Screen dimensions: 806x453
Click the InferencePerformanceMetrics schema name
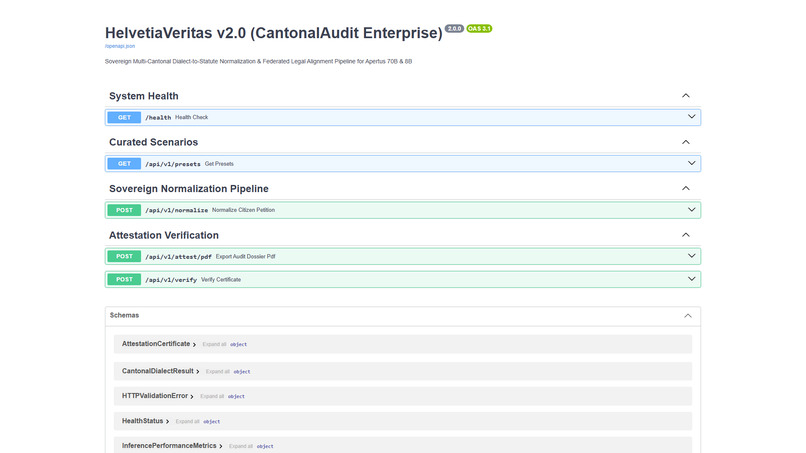169,446
